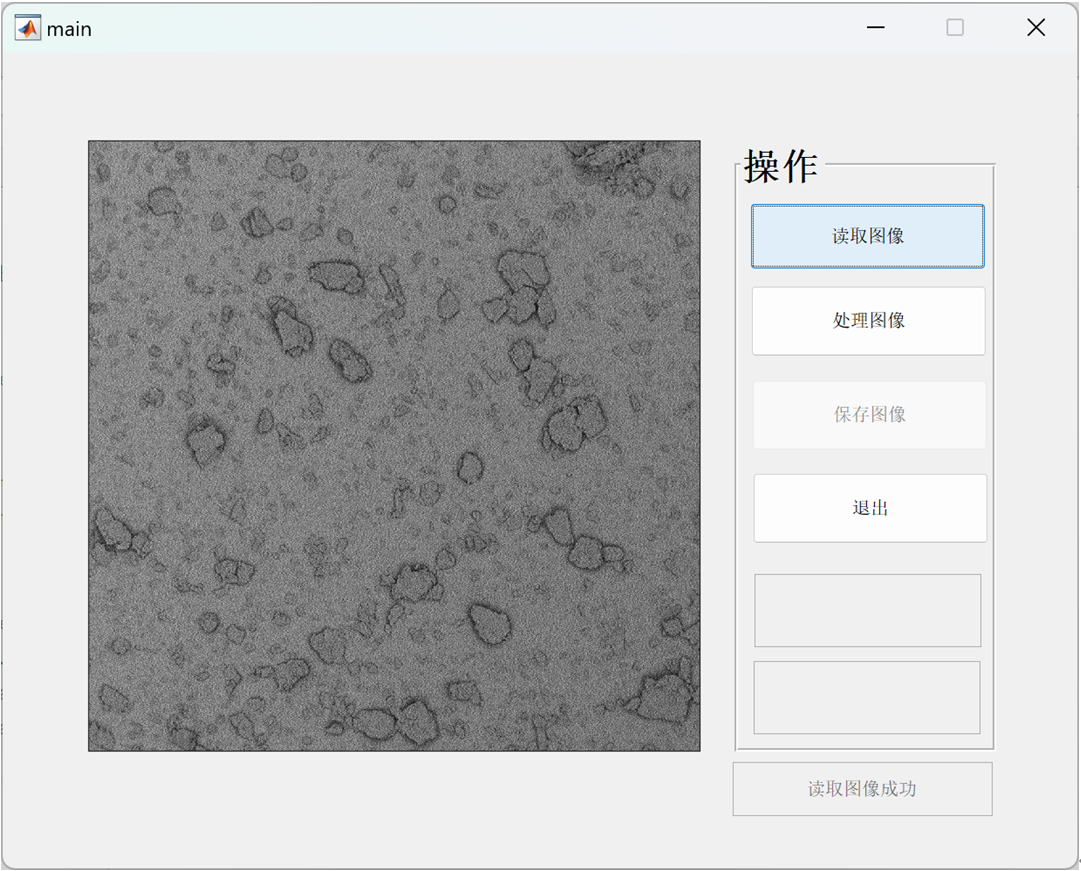Click the main window title text

(x=69, y=30)
